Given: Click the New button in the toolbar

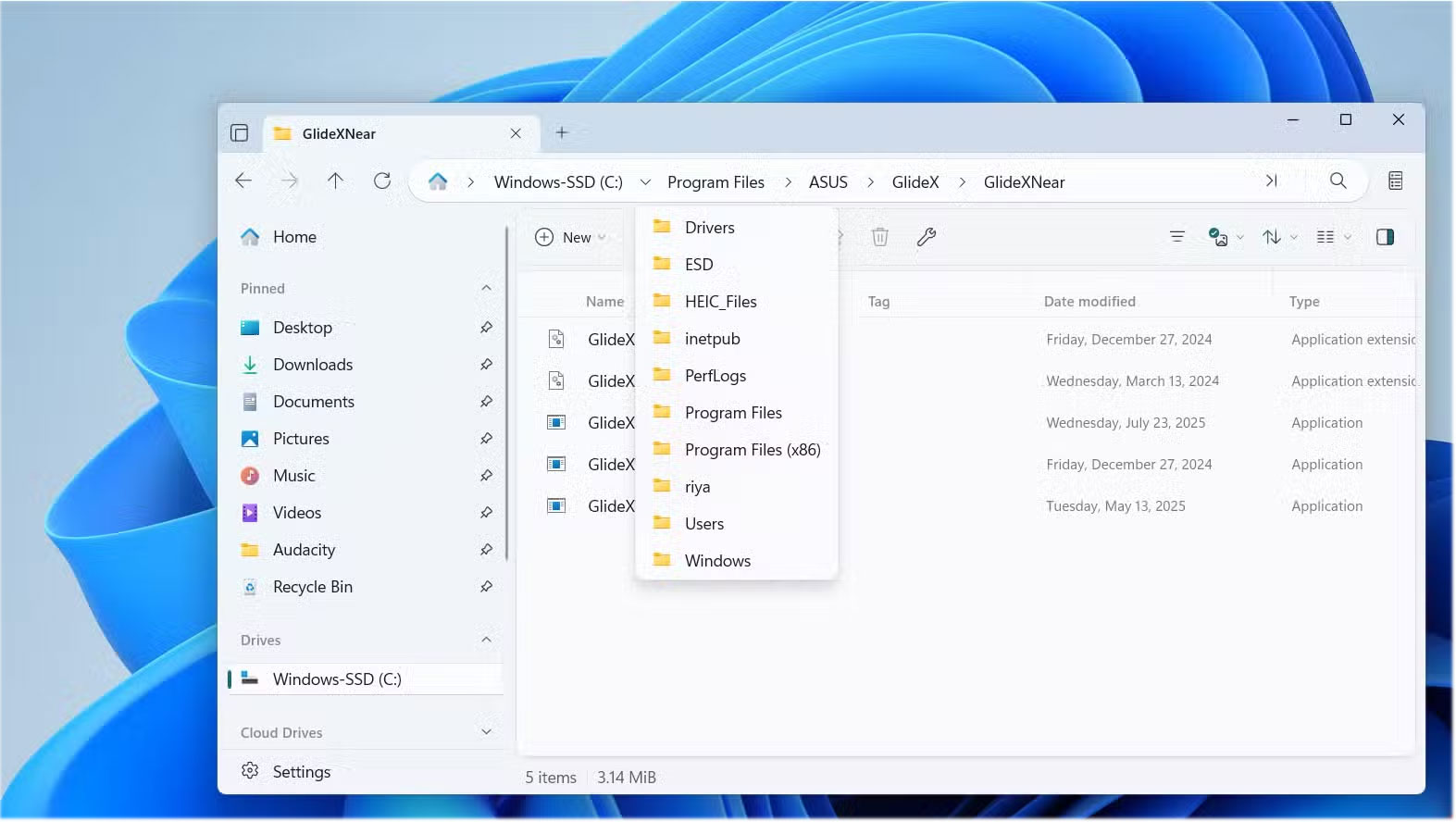Looking at the screenshot, I should click(570, 237).
